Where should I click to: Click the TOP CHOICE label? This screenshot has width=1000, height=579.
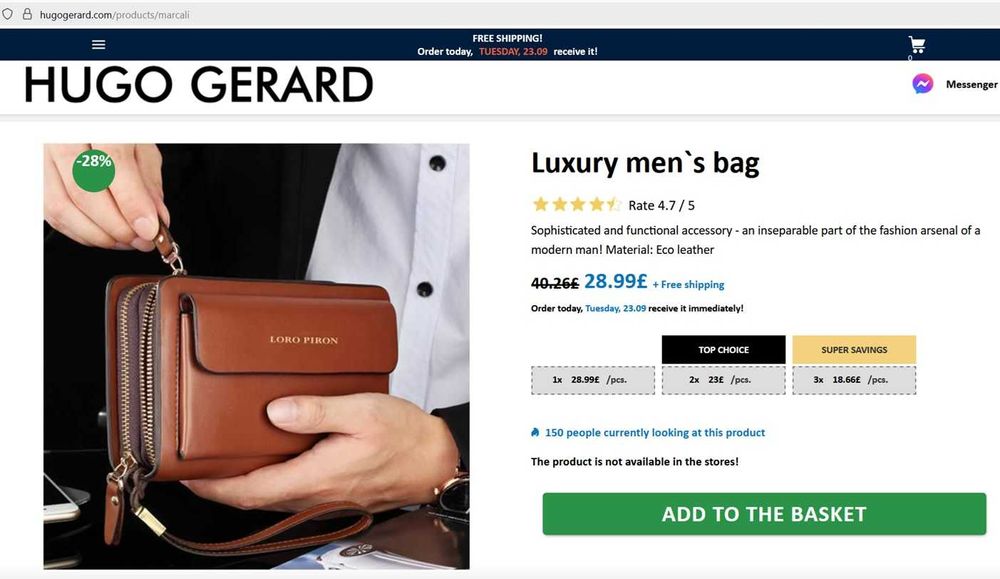pos(723,349)
